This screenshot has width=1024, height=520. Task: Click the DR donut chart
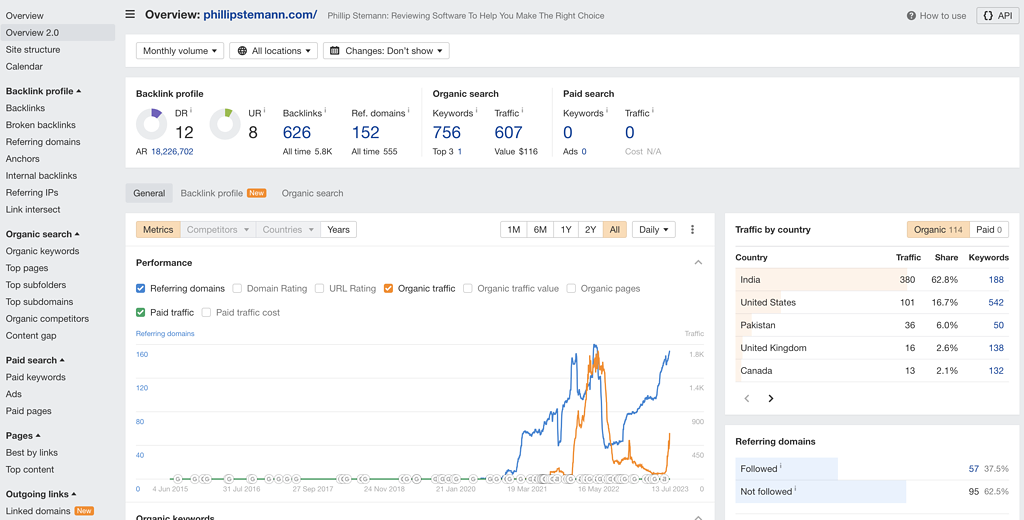pos(152,124)
